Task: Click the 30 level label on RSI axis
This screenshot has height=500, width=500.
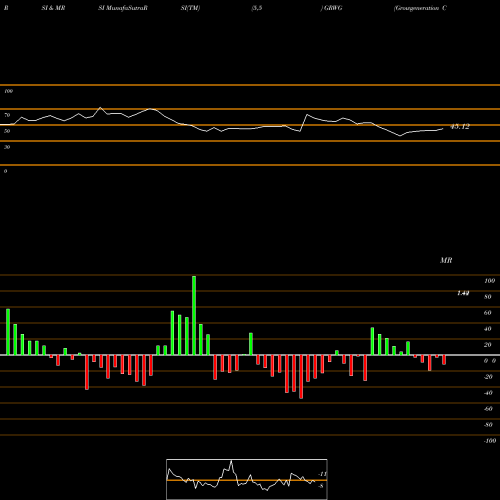Action: click(7, 147)
